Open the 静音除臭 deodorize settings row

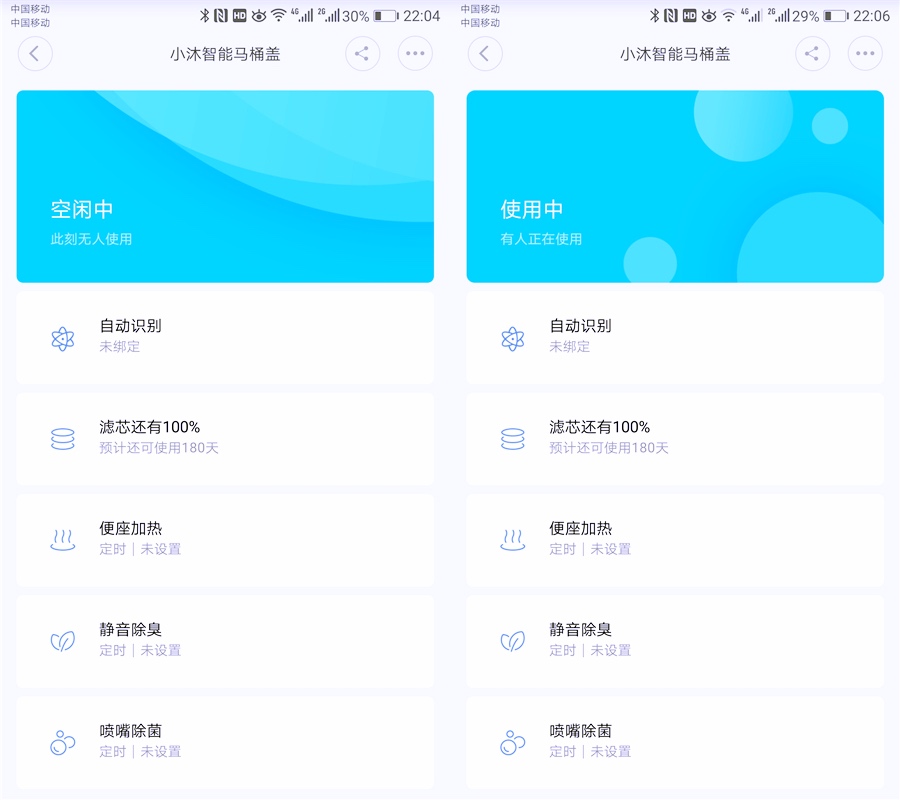(224, 641)
